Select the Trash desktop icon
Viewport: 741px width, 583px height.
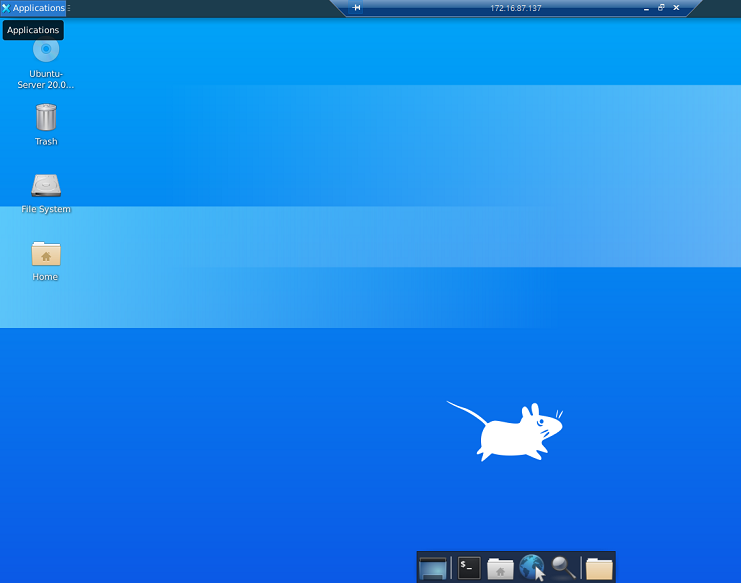pos(46,117)
